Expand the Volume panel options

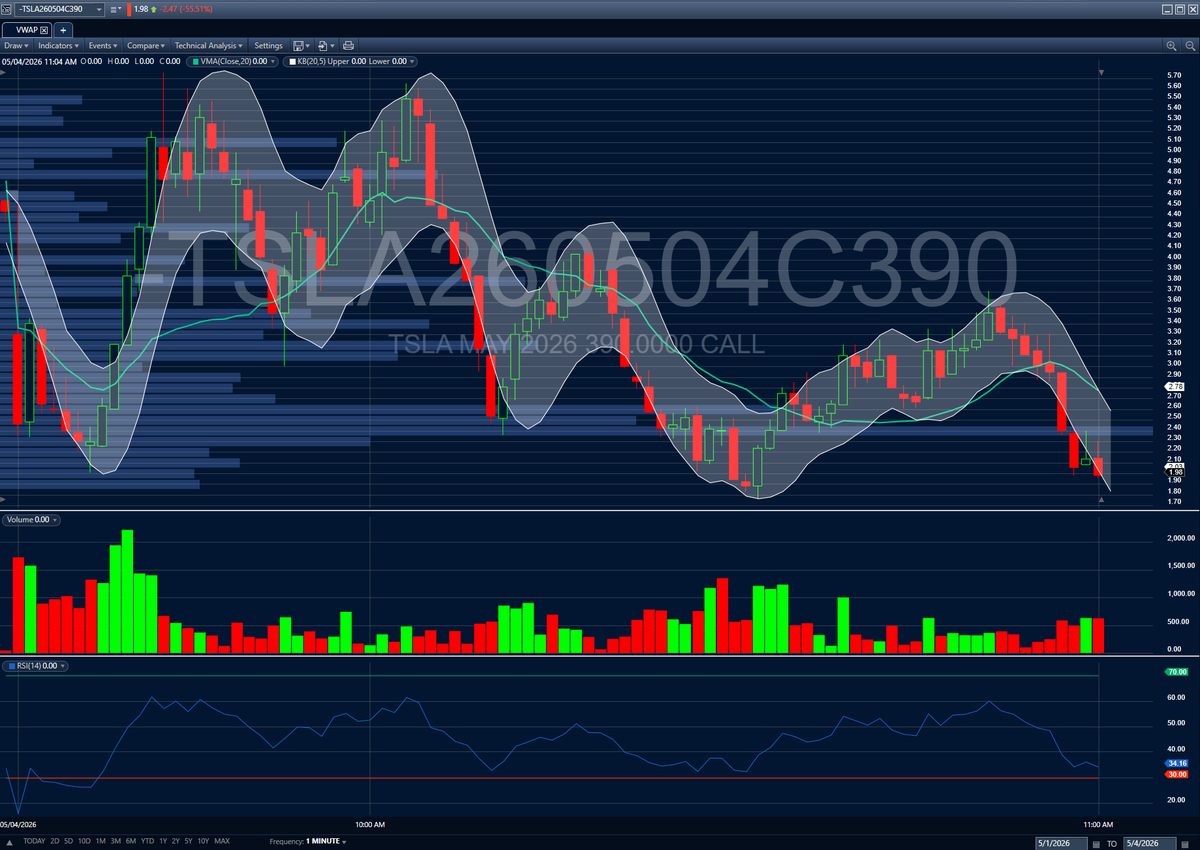click(x=54, y=520)
